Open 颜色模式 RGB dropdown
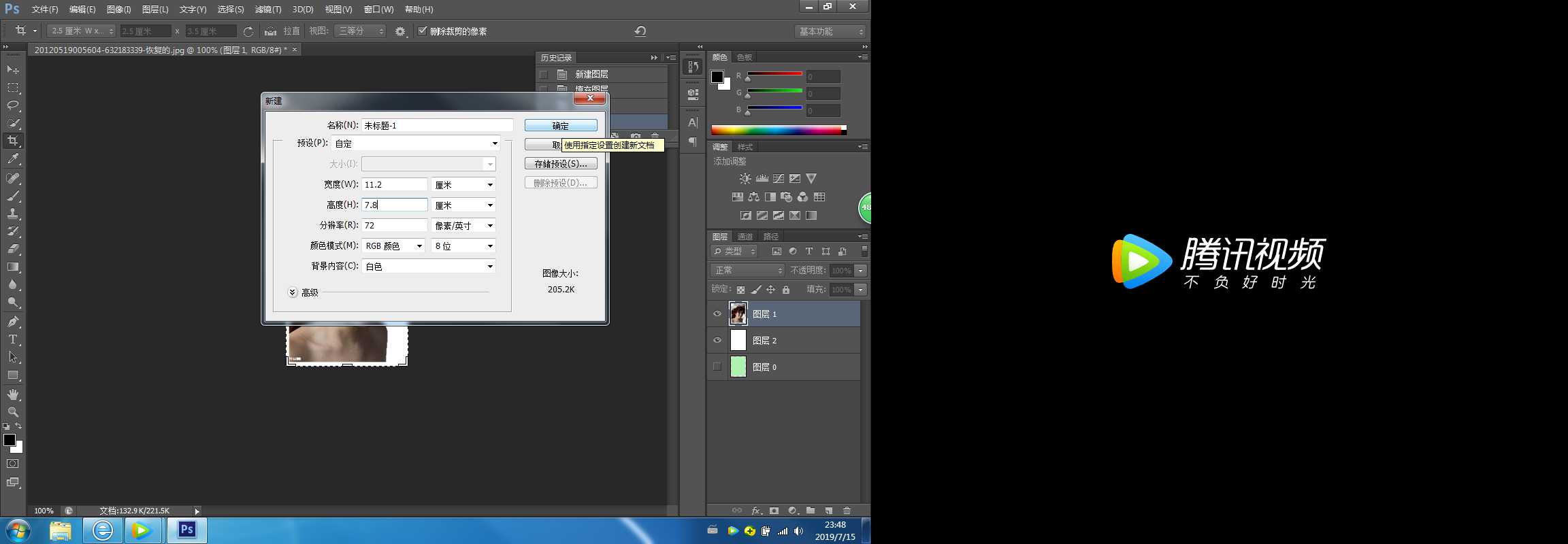 (x=393, y=246)
